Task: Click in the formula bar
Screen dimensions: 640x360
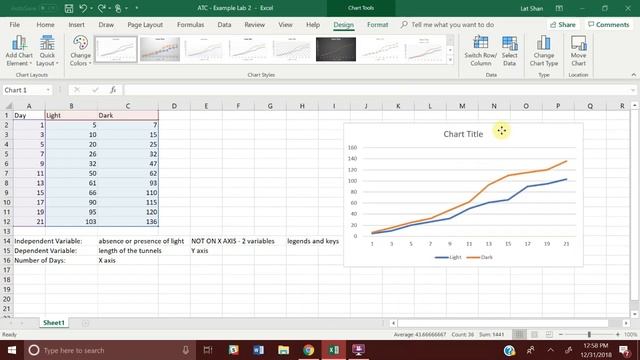Action: coord(376,90)
